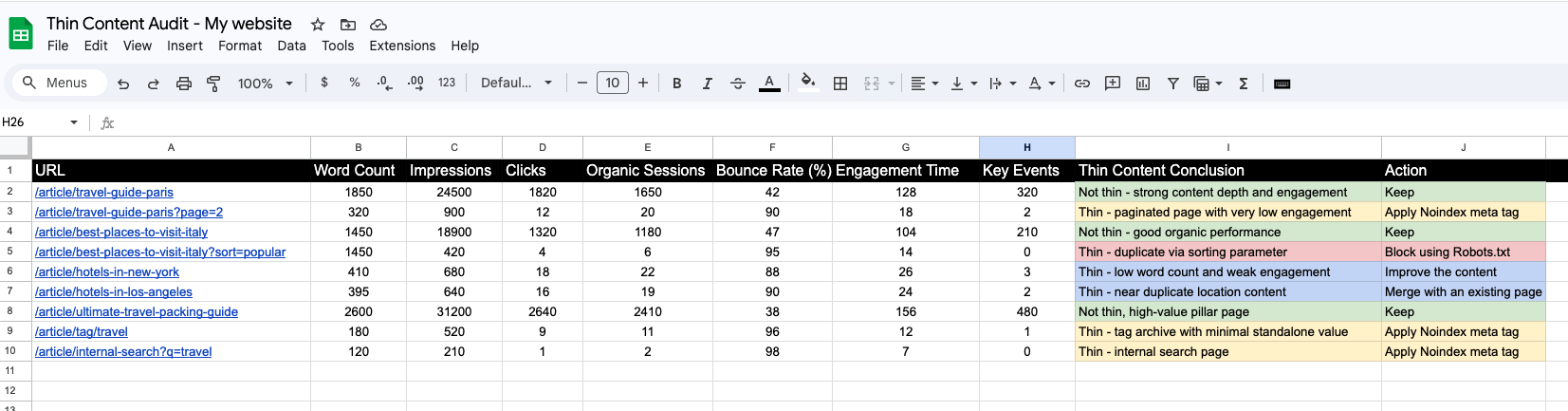
Task: Open the Edit menu
Action: click(96, 46)
